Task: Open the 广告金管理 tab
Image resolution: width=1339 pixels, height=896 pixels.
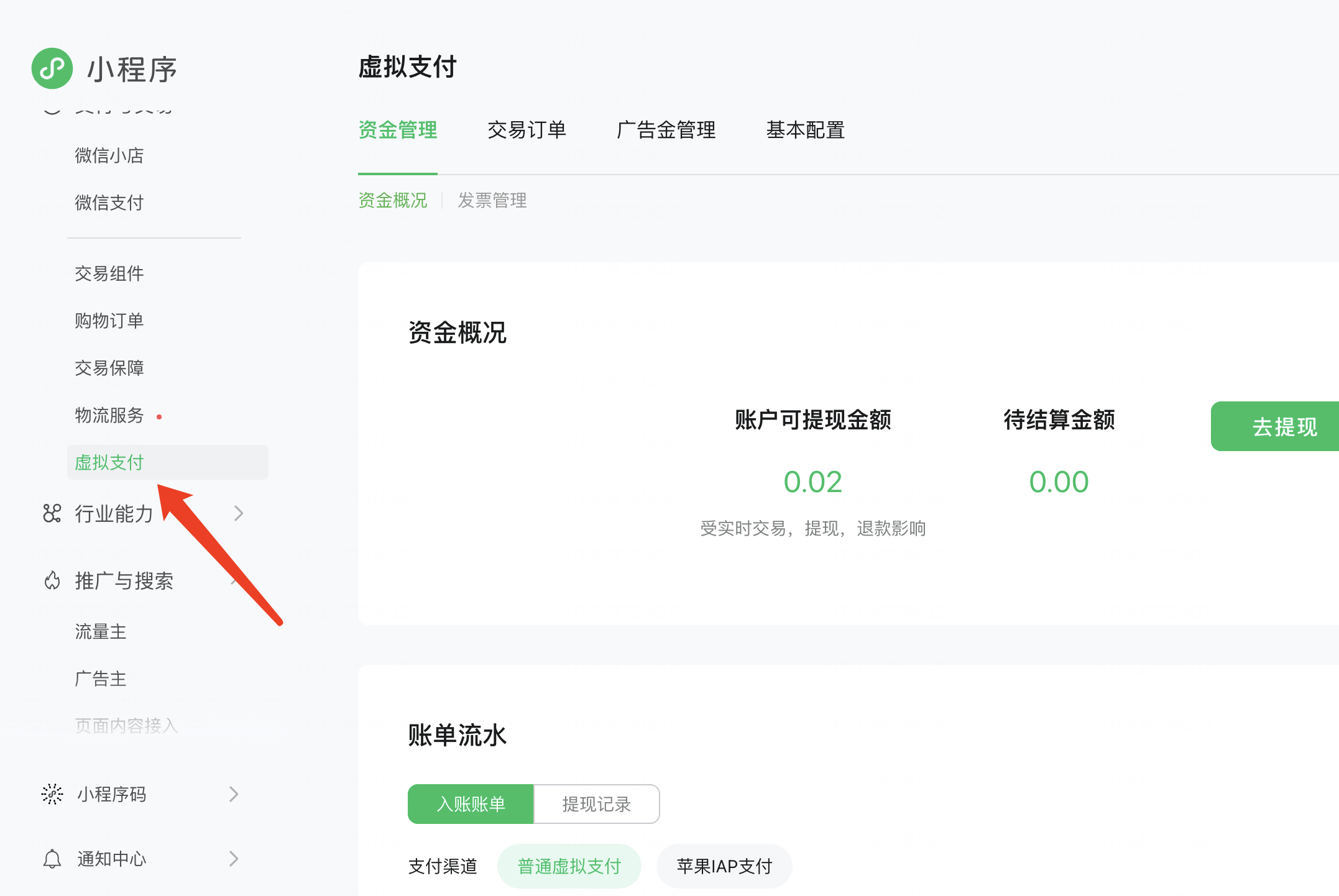Action: click(x=666, y=130)
